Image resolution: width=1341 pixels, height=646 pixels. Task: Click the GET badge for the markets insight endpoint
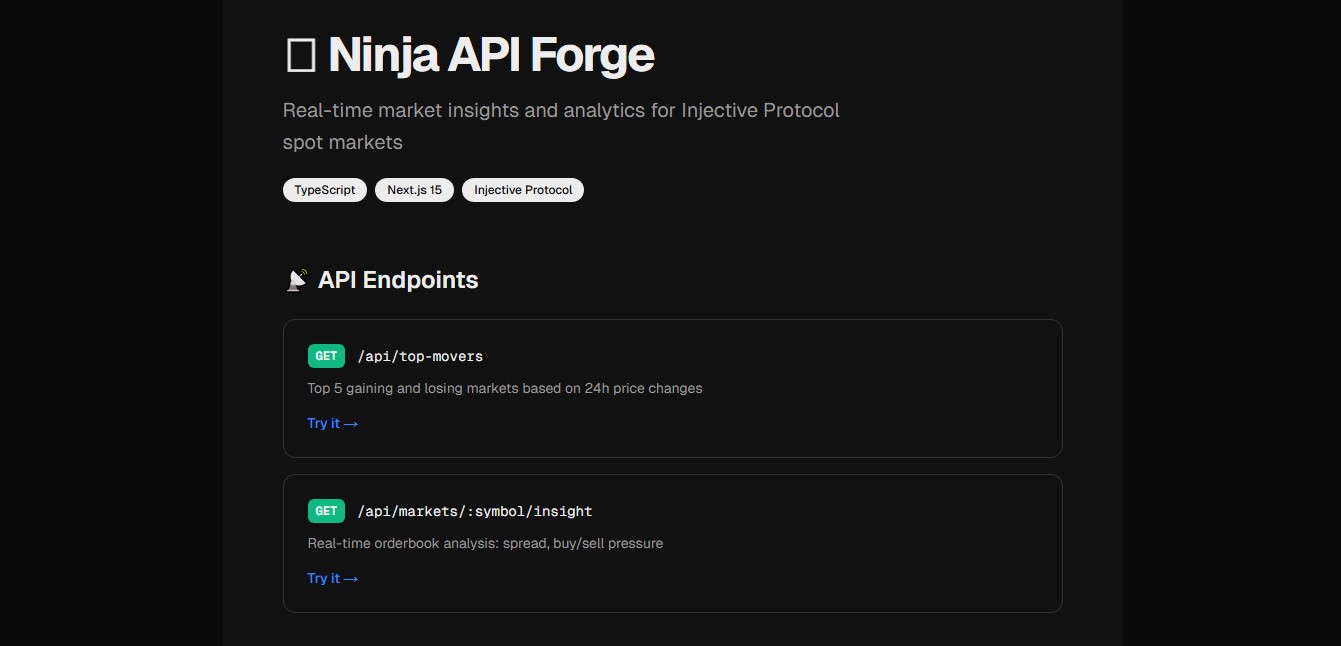click(326, 511)
